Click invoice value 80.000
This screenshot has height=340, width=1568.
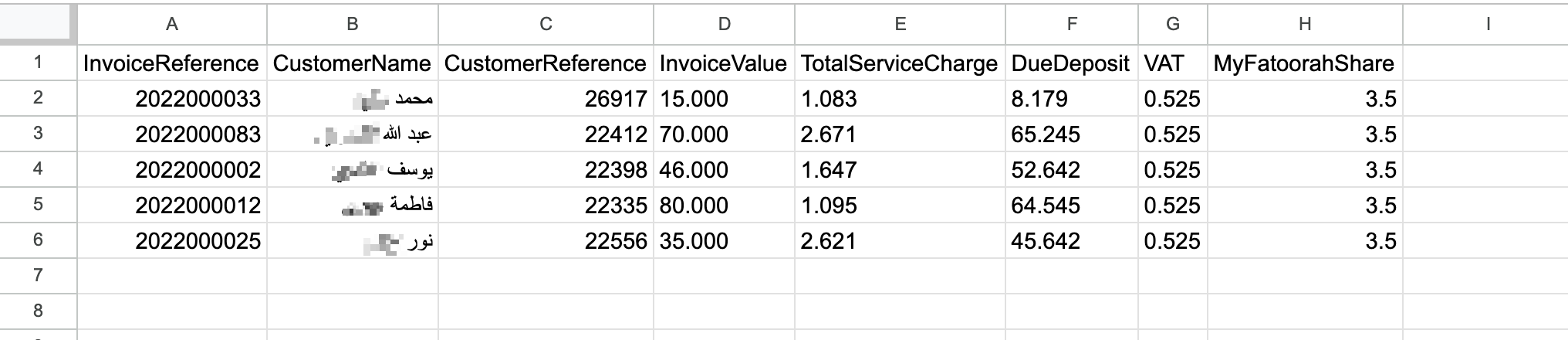click(x=724, y=205)
